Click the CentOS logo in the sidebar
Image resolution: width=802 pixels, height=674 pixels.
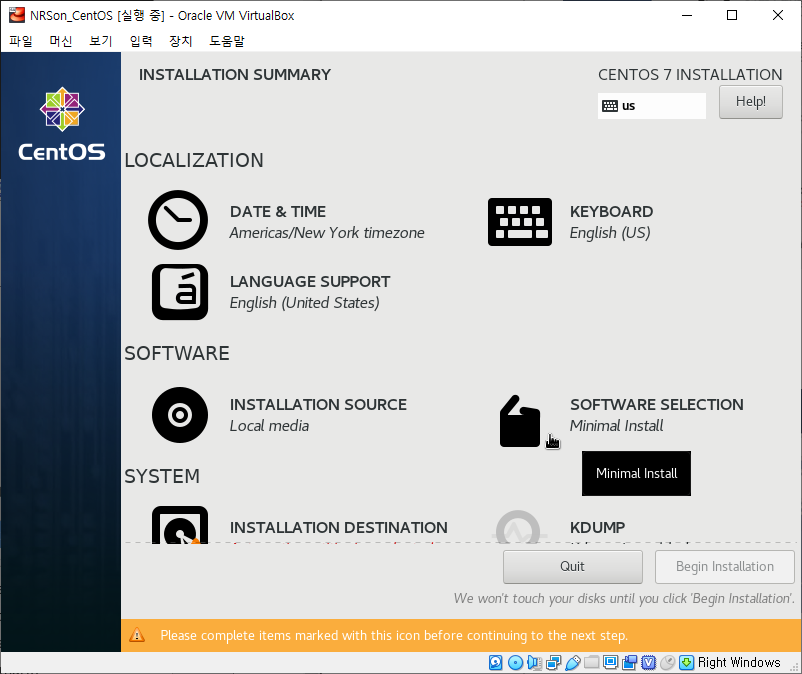click(x=62, y=124)
